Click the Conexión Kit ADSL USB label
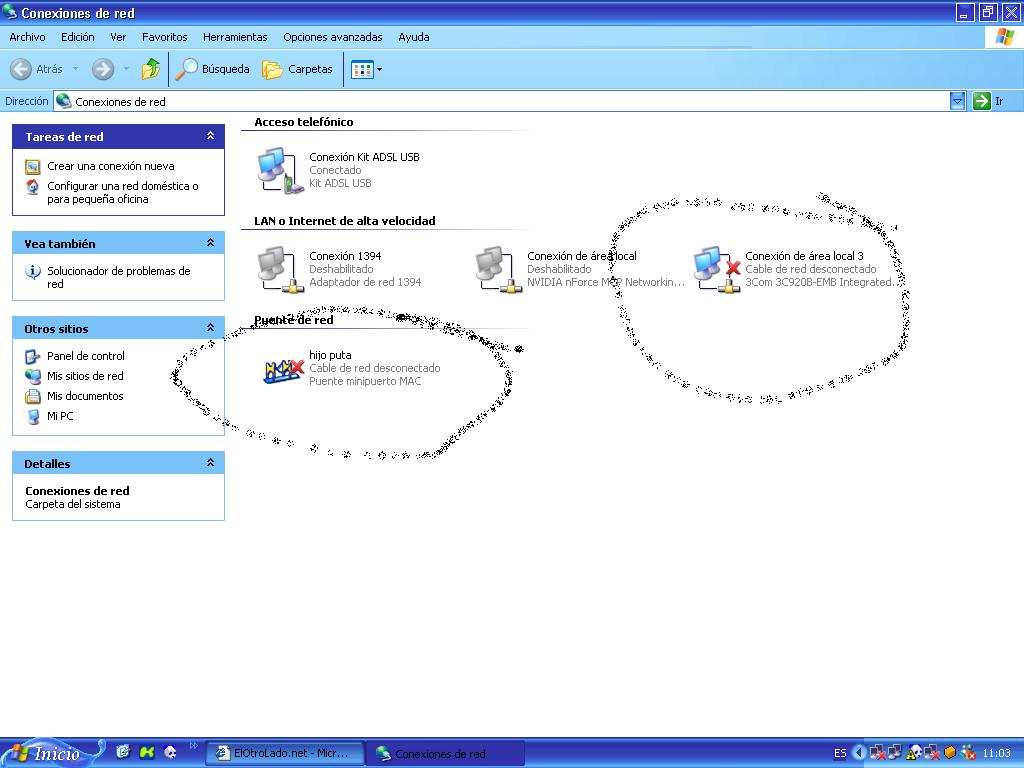This screenshot has height=768, width=1024. [x=364, y=157]
